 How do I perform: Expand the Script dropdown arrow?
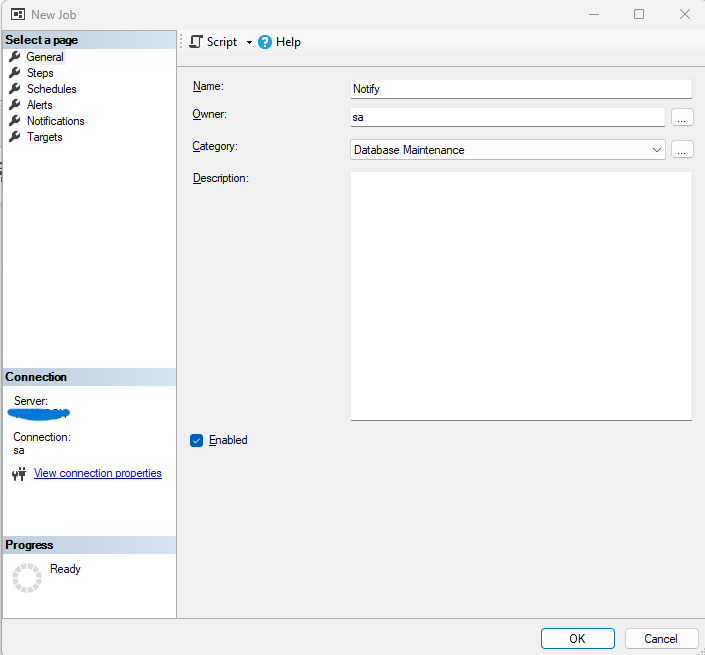[249, 42]
